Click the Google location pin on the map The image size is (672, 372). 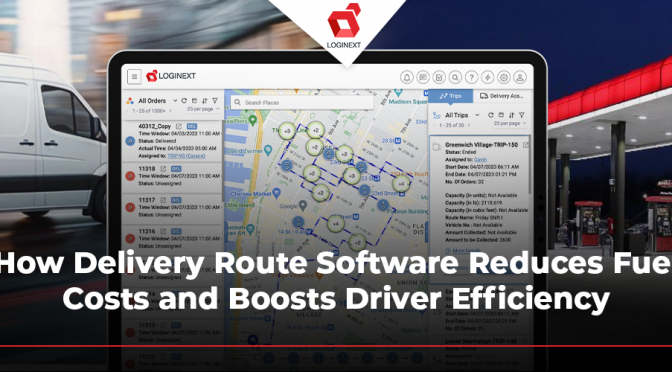click(x=303, y=205)
